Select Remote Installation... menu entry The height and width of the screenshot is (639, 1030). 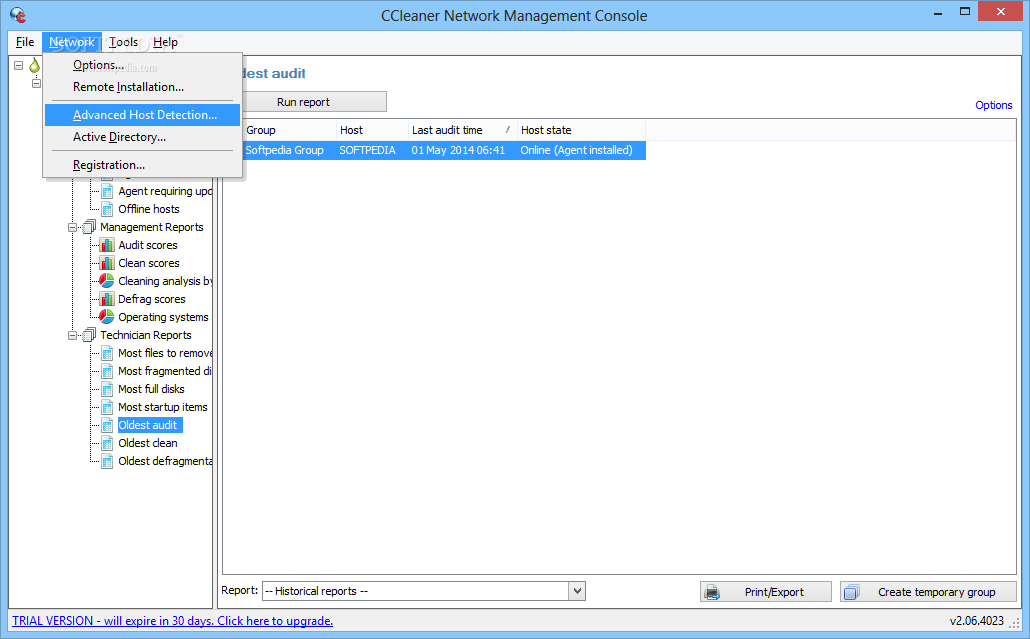click(x=143, y=87)
